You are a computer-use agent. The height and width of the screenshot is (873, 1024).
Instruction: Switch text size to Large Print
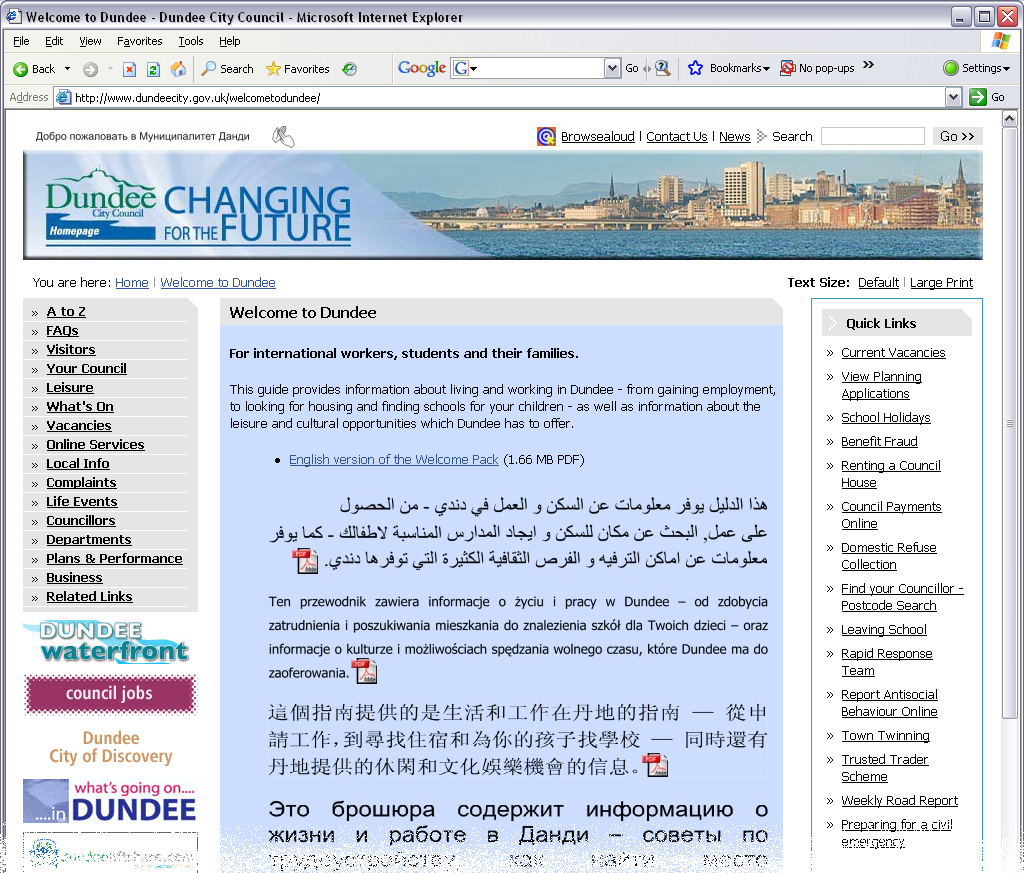(x=941, y=283)
